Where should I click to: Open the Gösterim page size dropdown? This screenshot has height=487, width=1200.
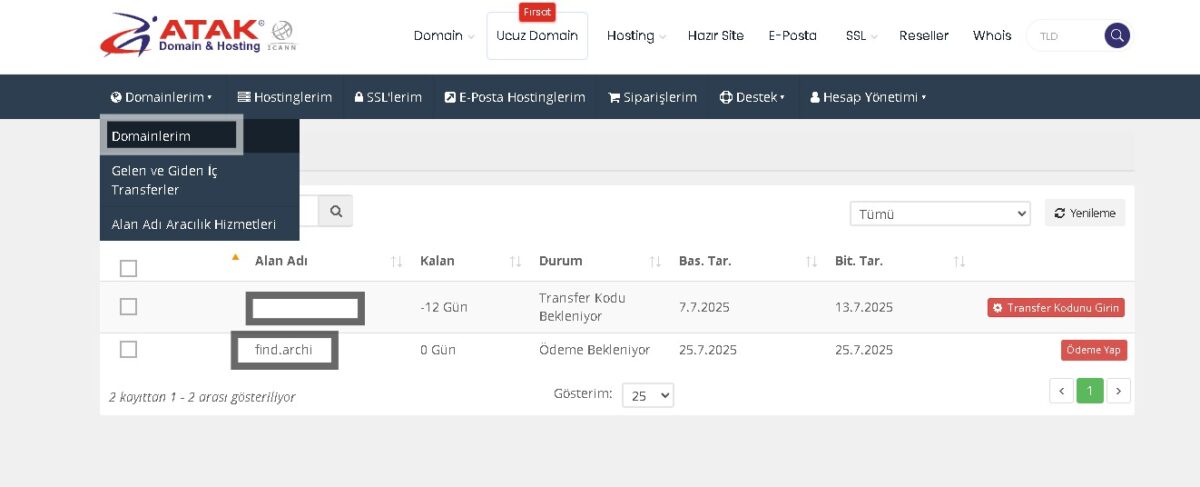(x=647, y=395)
